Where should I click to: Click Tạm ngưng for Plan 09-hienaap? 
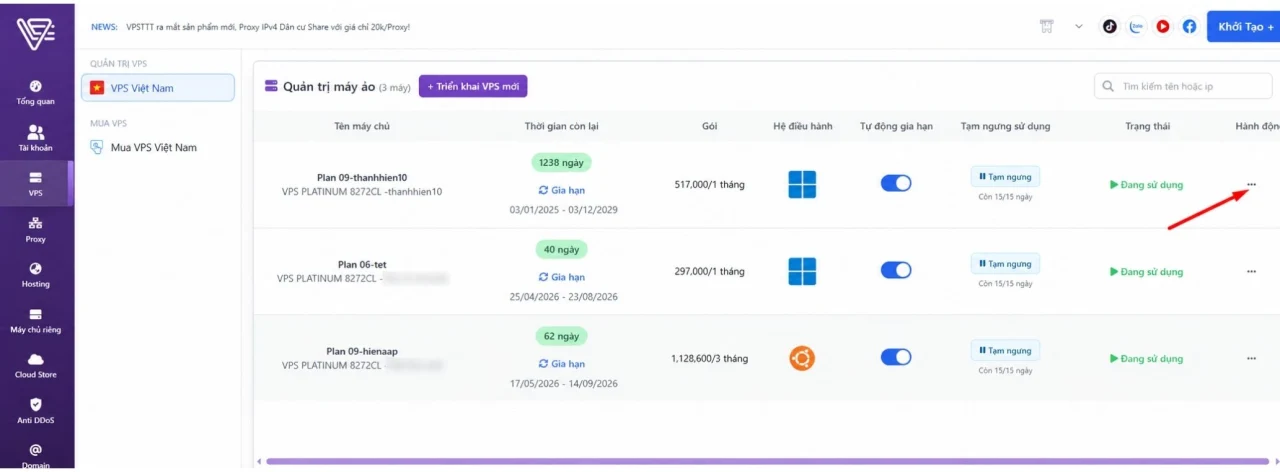click(1005, 351)
